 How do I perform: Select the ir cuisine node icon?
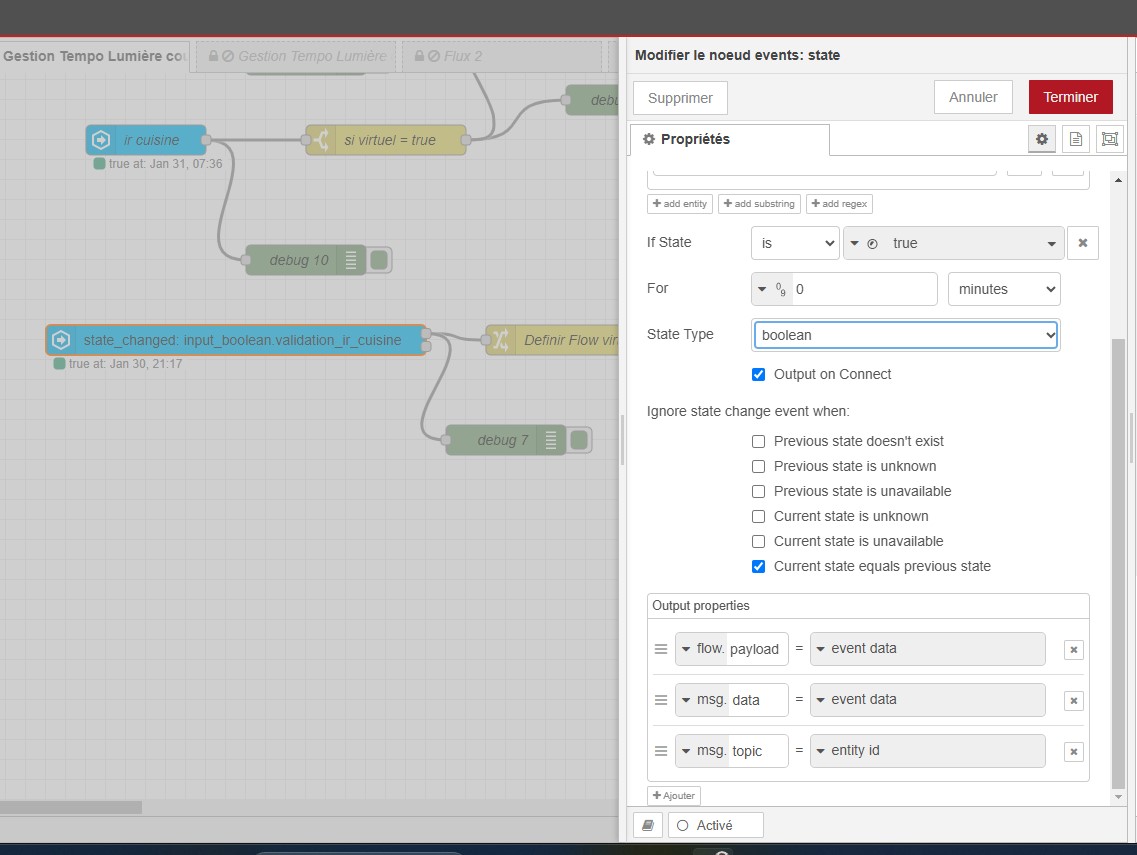101,140
